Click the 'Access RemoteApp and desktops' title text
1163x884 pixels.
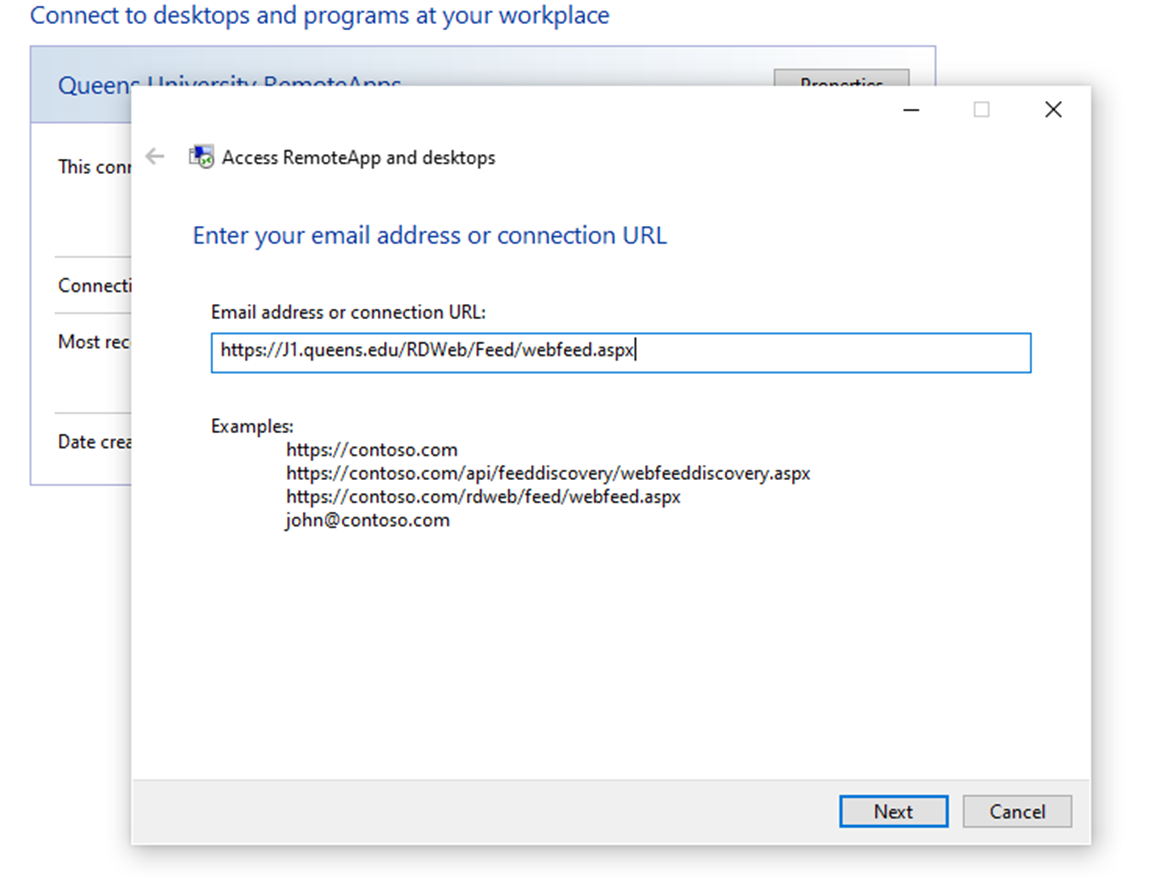click(x=358, y=158)
